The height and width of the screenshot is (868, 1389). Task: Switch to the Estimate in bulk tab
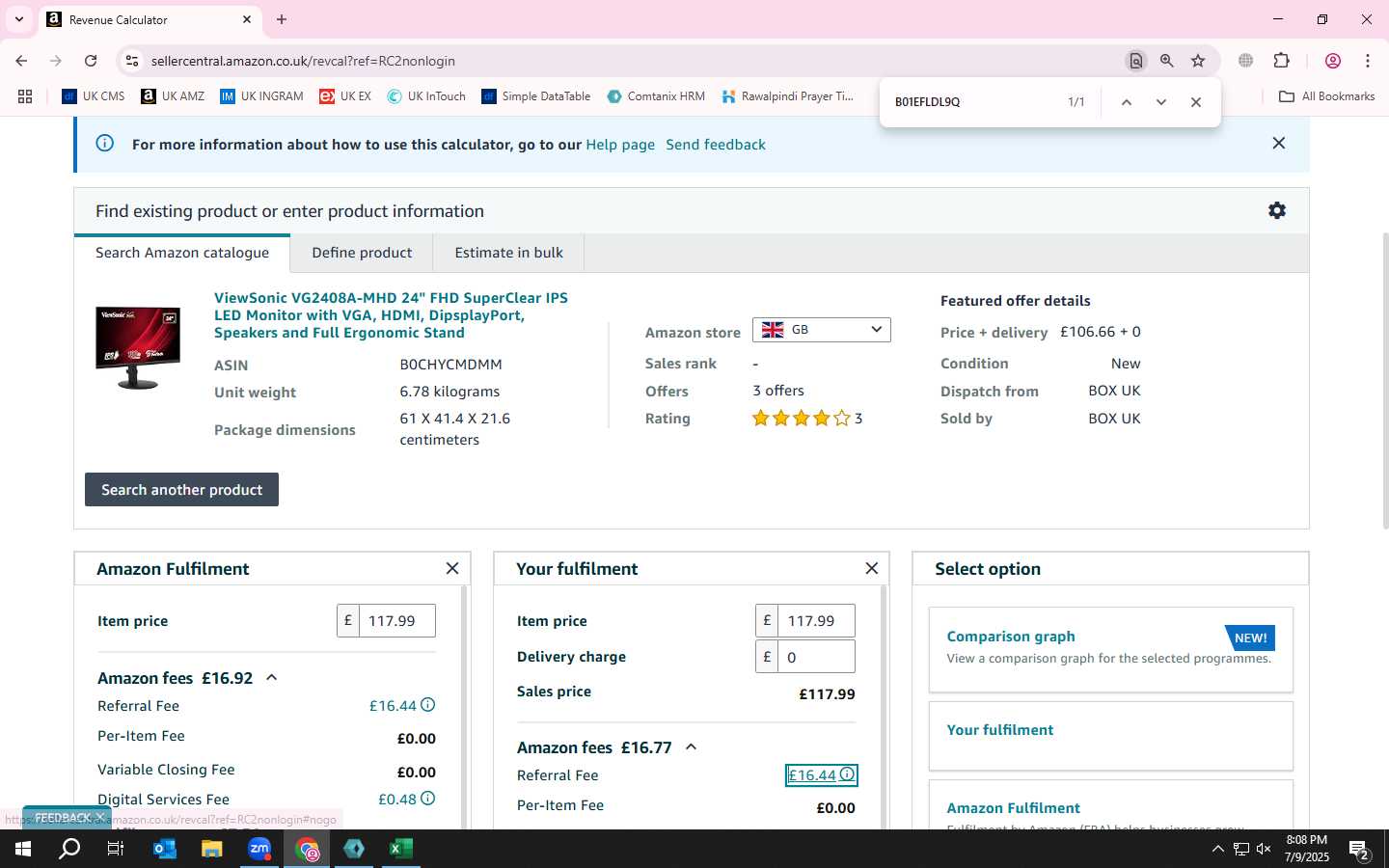508,253
